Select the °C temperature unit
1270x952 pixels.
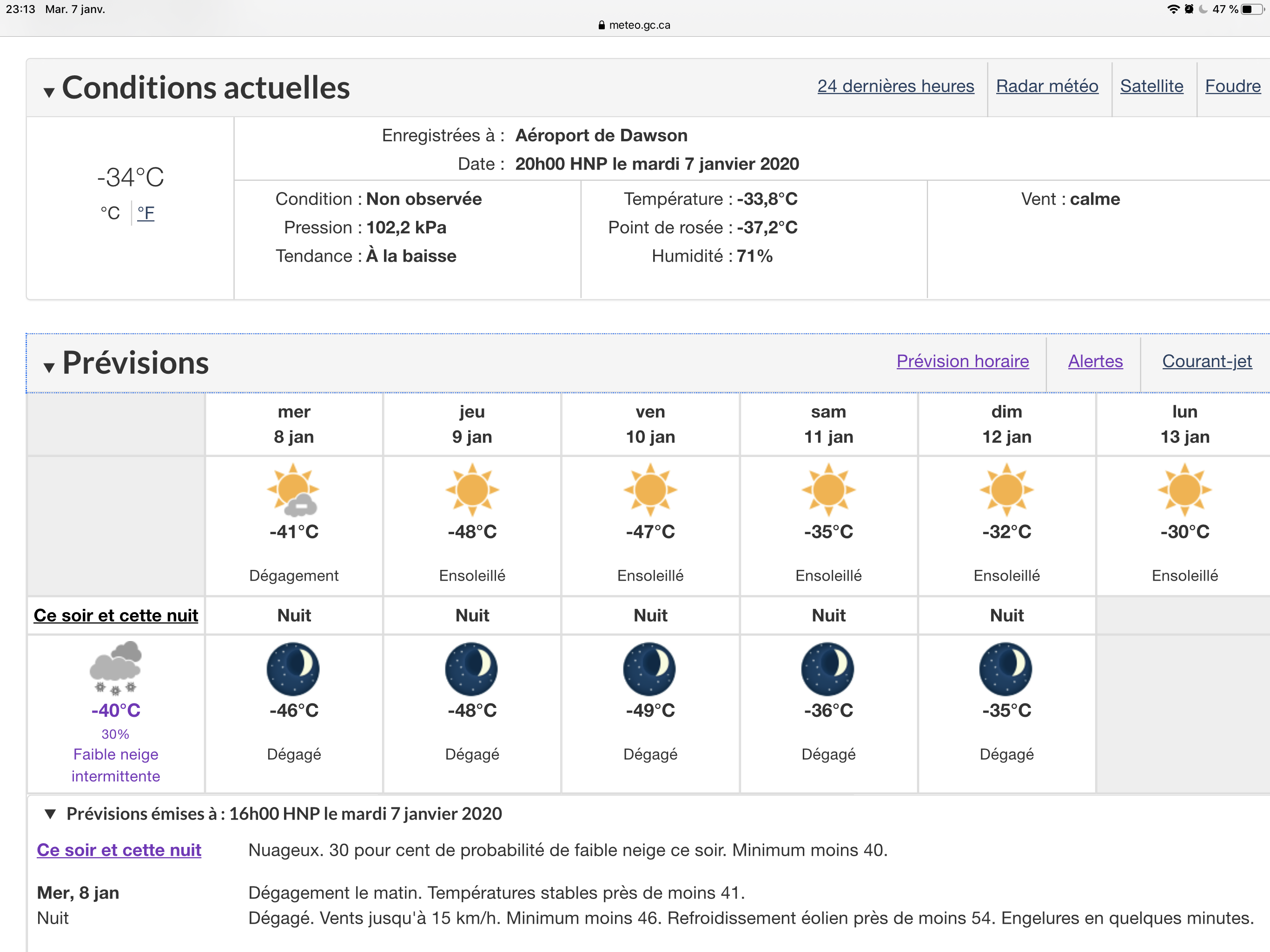pos(110,213)
